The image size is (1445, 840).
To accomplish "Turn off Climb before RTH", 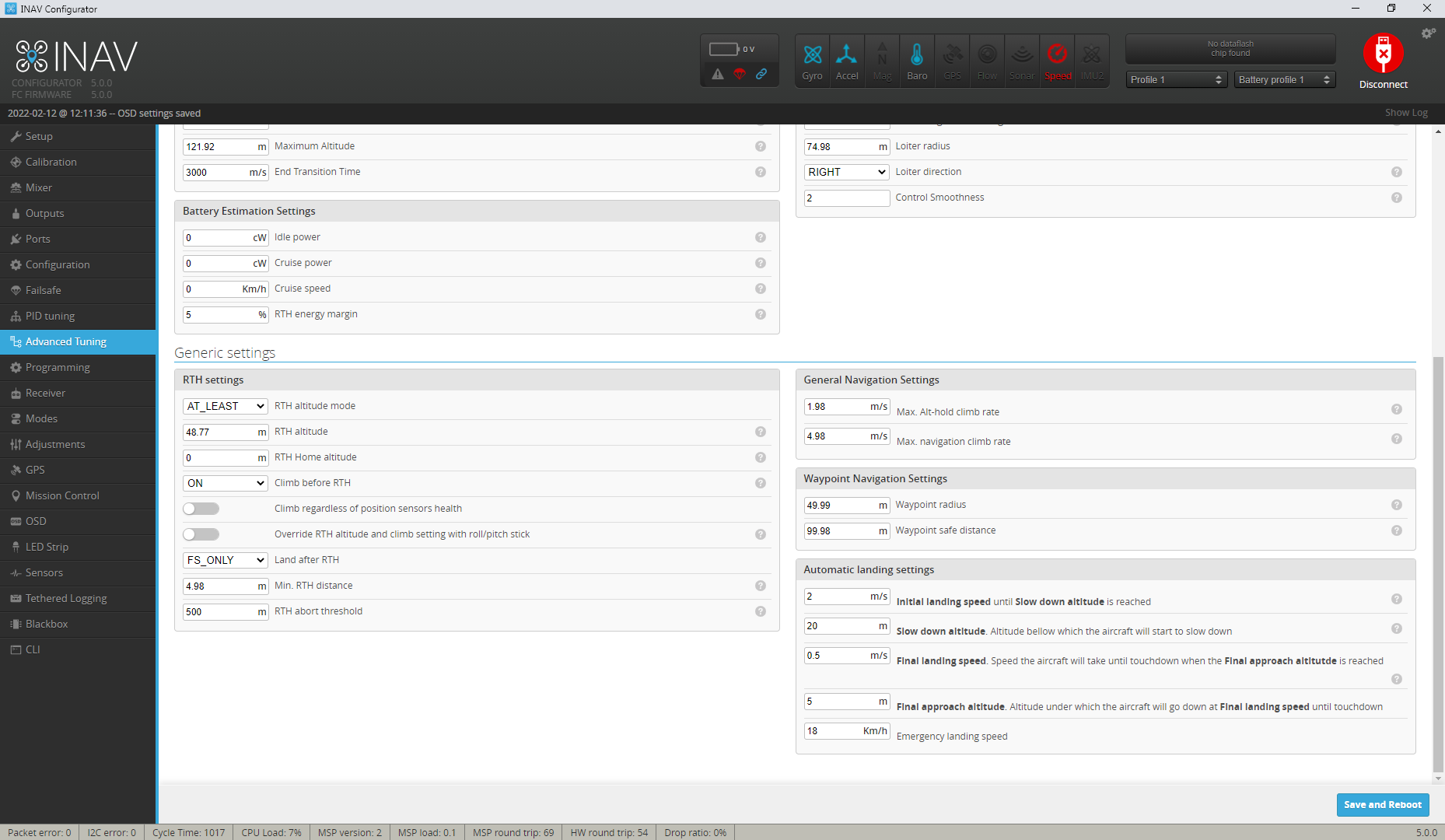I will point(225,483).
